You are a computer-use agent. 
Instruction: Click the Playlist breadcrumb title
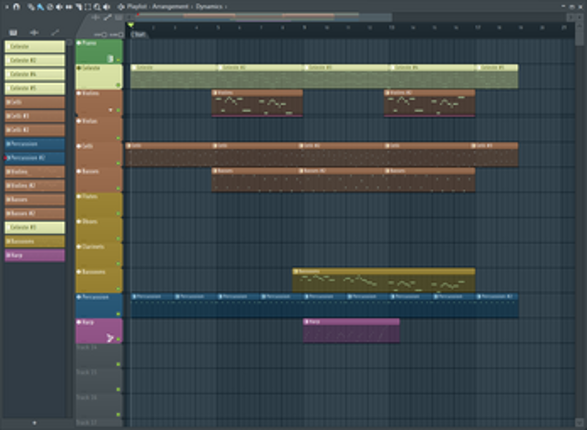click(x=137, y=7)
